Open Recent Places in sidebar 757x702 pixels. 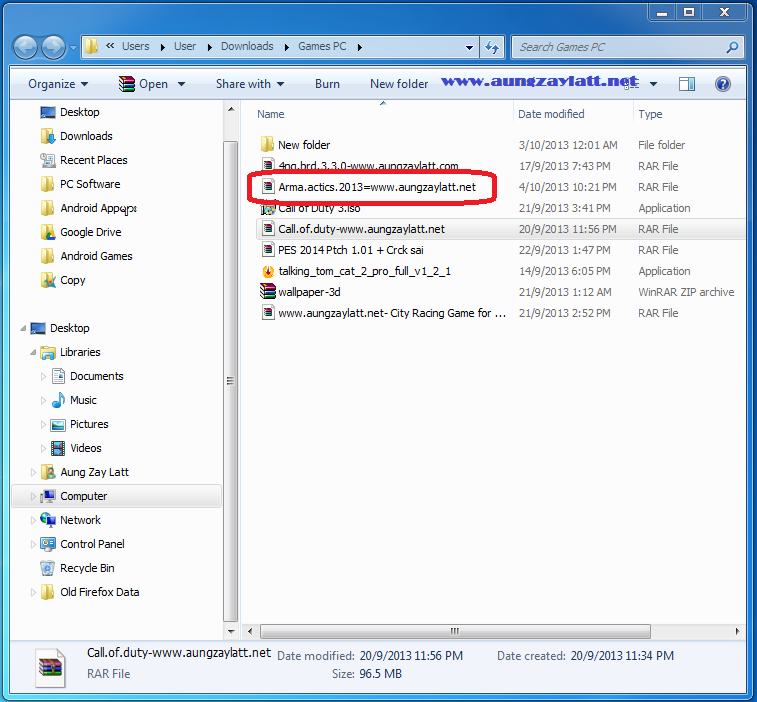(94, 160)
